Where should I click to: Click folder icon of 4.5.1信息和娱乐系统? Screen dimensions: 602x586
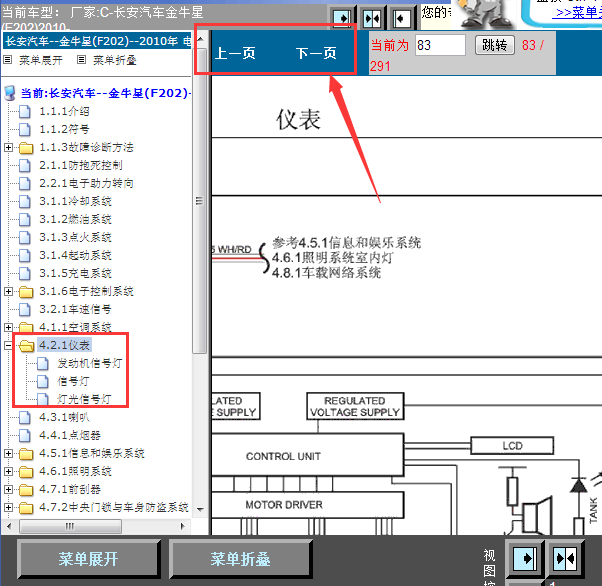[x=26, y=454]
